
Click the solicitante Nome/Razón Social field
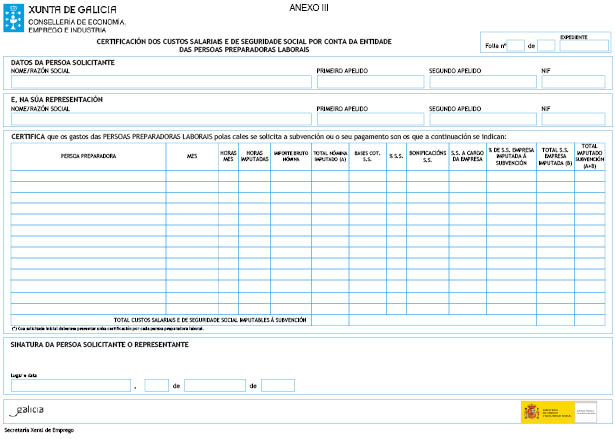159,82
